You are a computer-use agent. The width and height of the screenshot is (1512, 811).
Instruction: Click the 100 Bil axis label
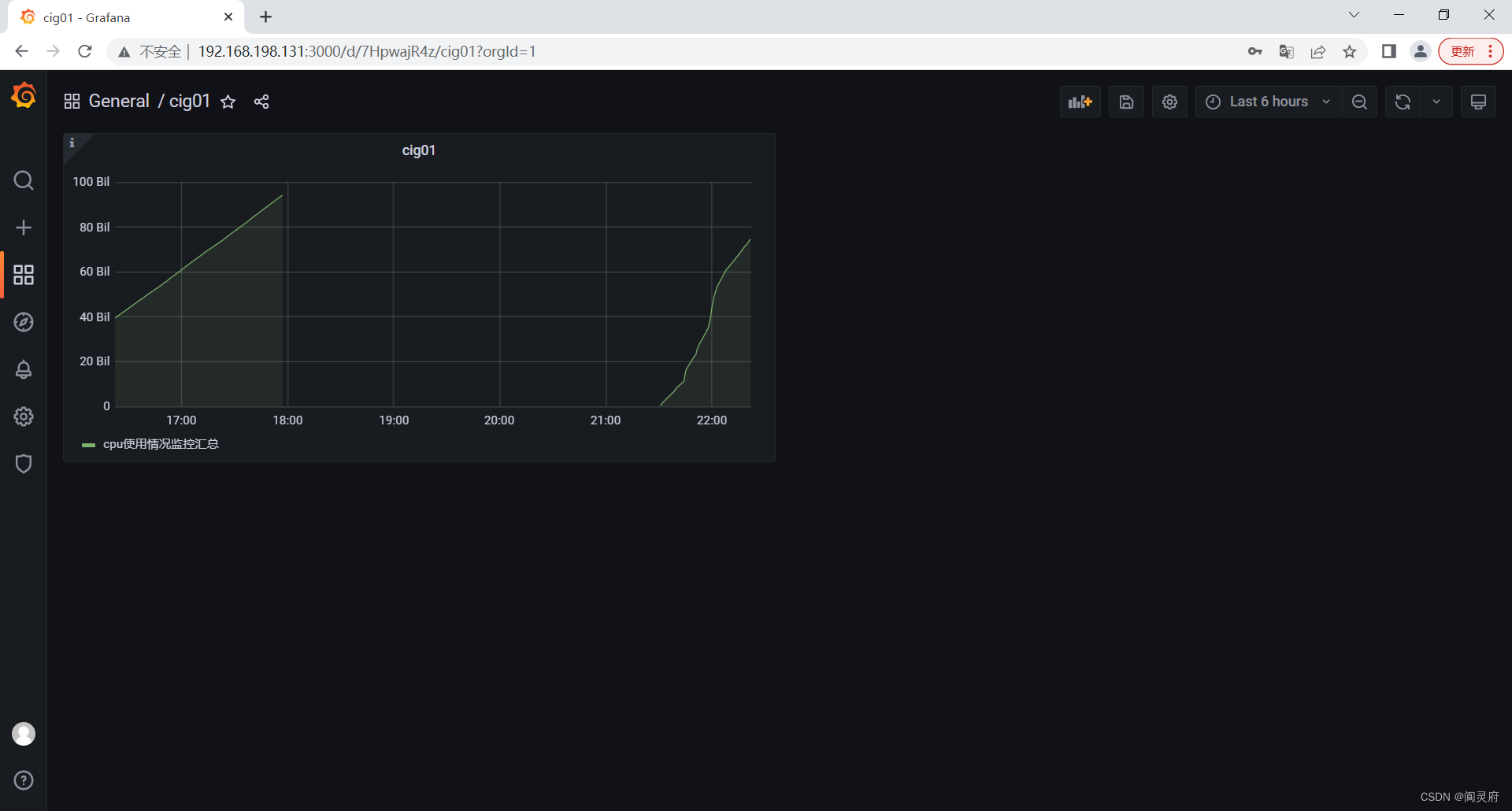(x=91, y=182)
